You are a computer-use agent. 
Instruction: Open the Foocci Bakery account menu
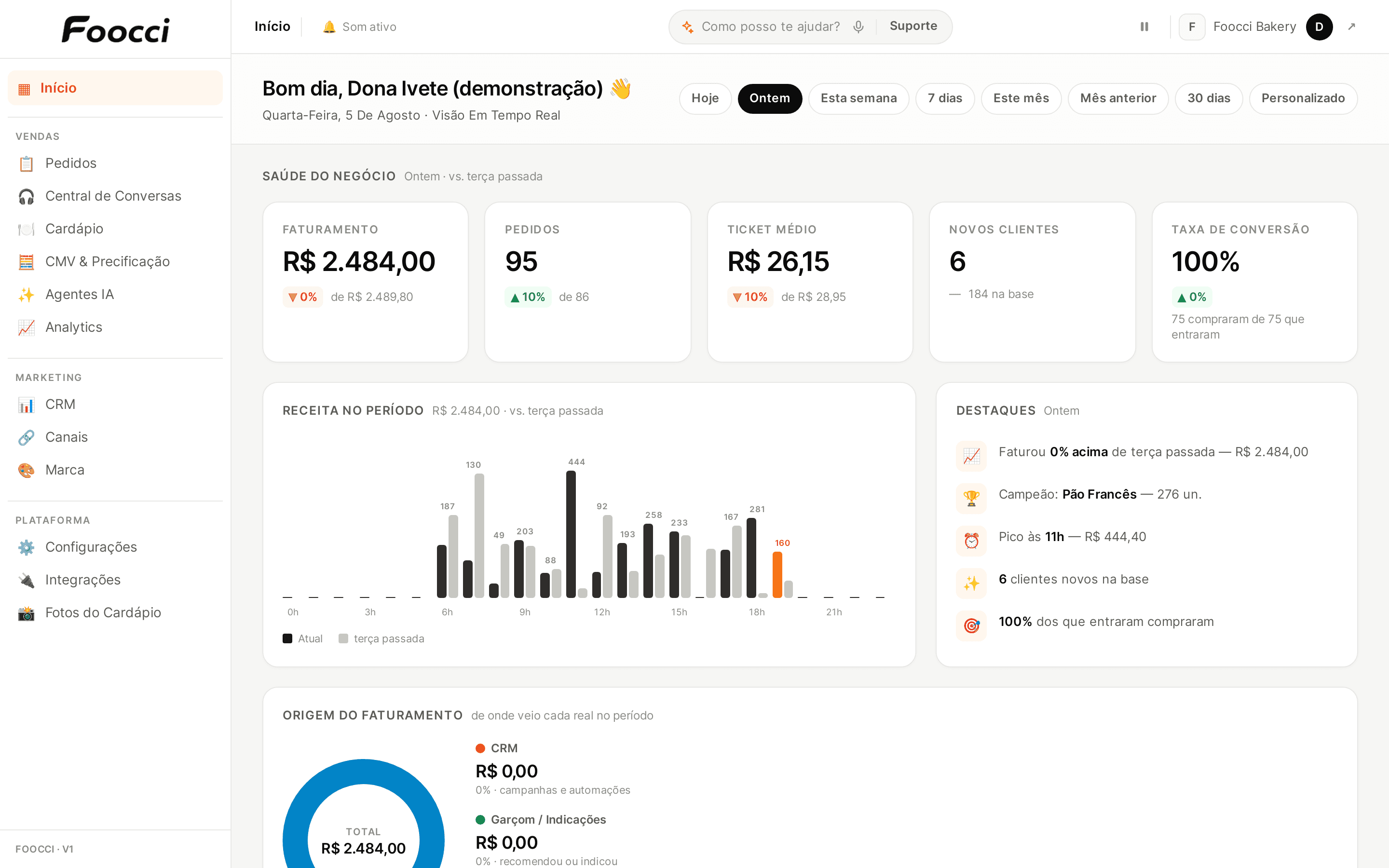(x=1255, y=27)
